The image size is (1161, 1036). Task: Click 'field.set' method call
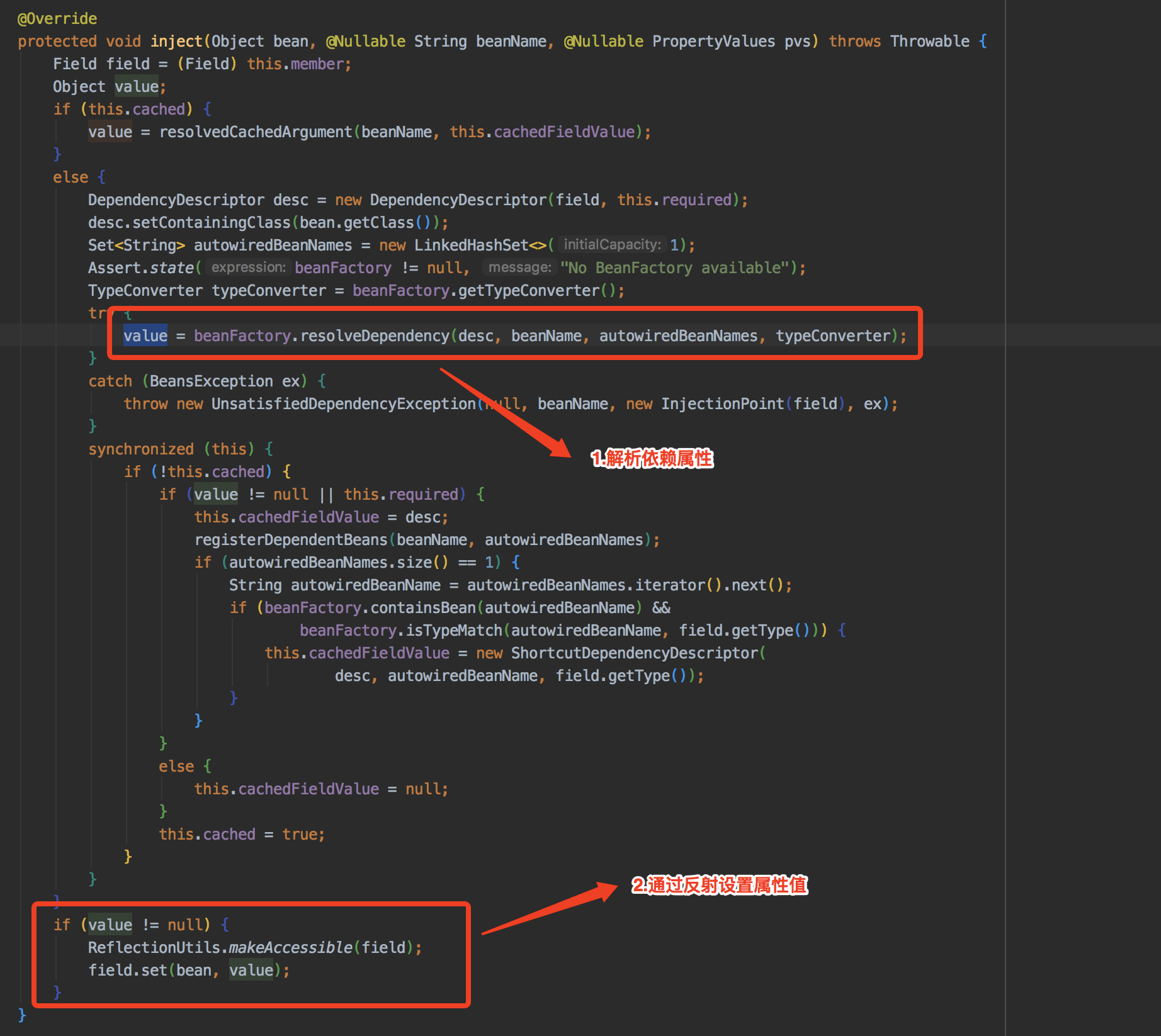[128, 971]
